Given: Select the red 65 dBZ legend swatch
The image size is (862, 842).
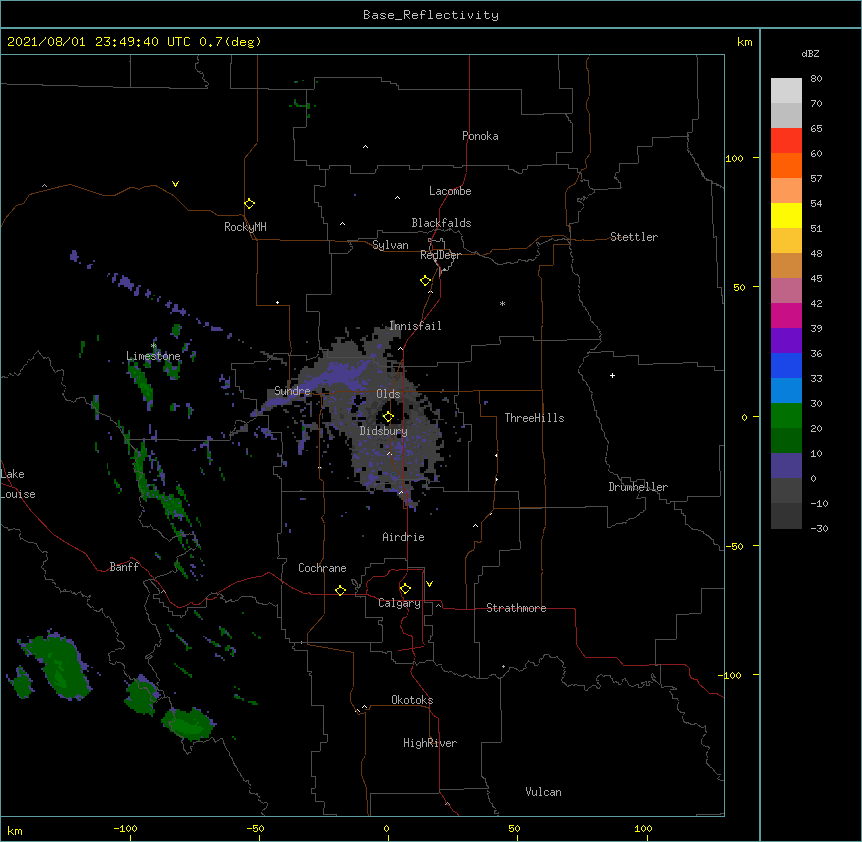Looking at the screenshot, I should click(786, 140).
